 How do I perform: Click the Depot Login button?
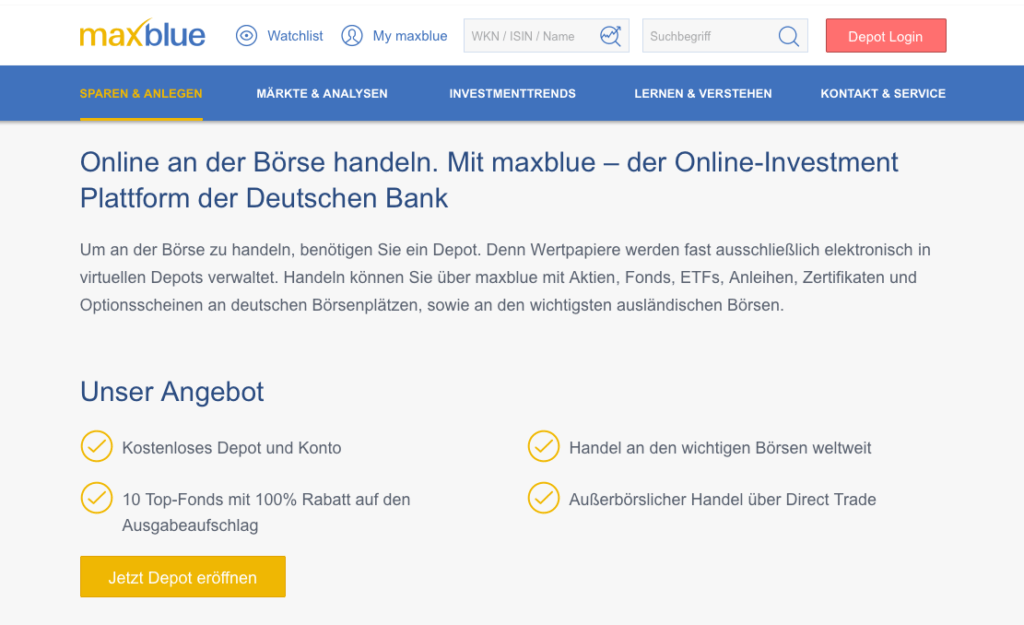click(886, 36)
